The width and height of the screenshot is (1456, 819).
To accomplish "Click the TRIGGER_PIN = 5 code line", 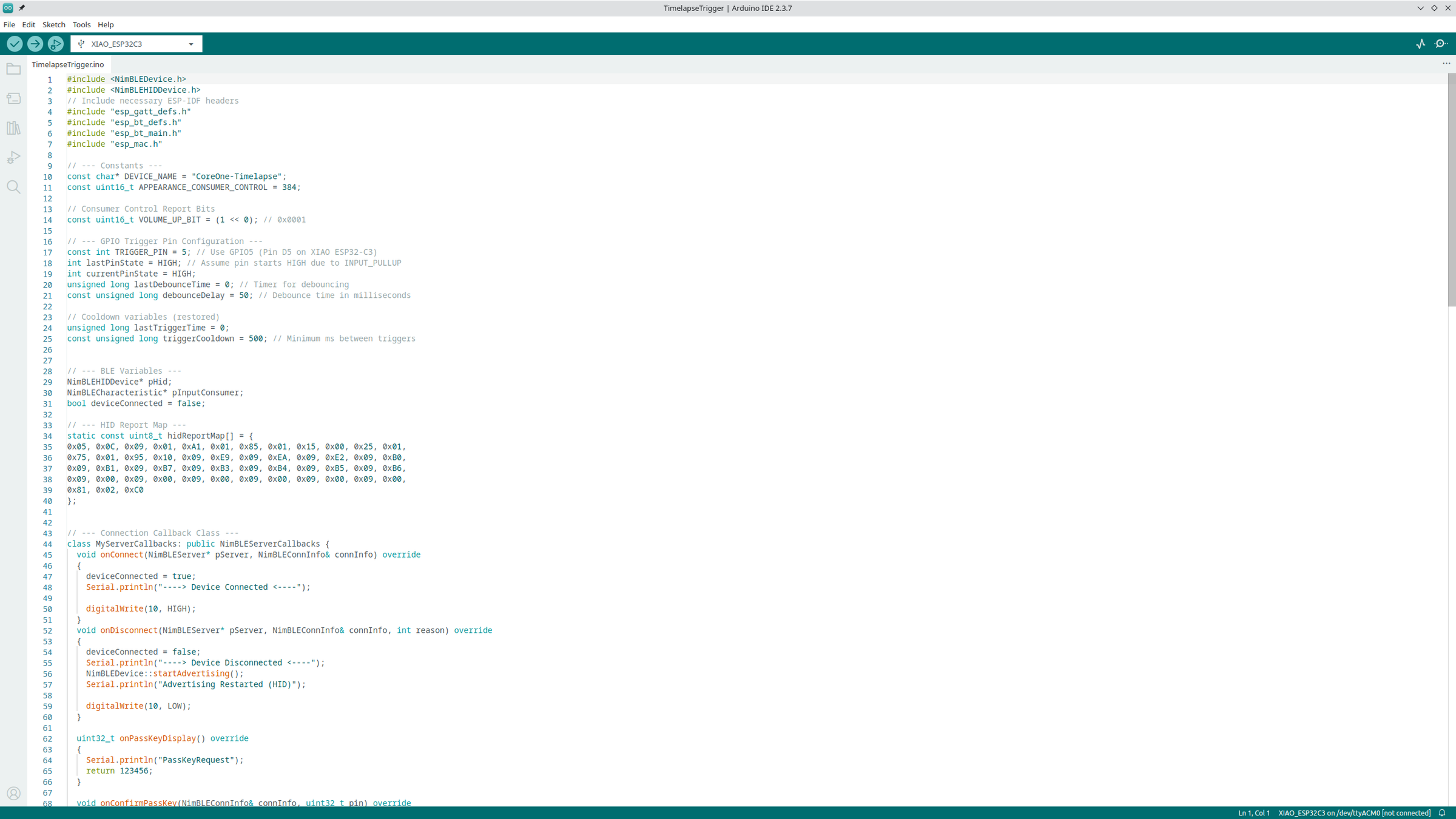I will (222, 252).
